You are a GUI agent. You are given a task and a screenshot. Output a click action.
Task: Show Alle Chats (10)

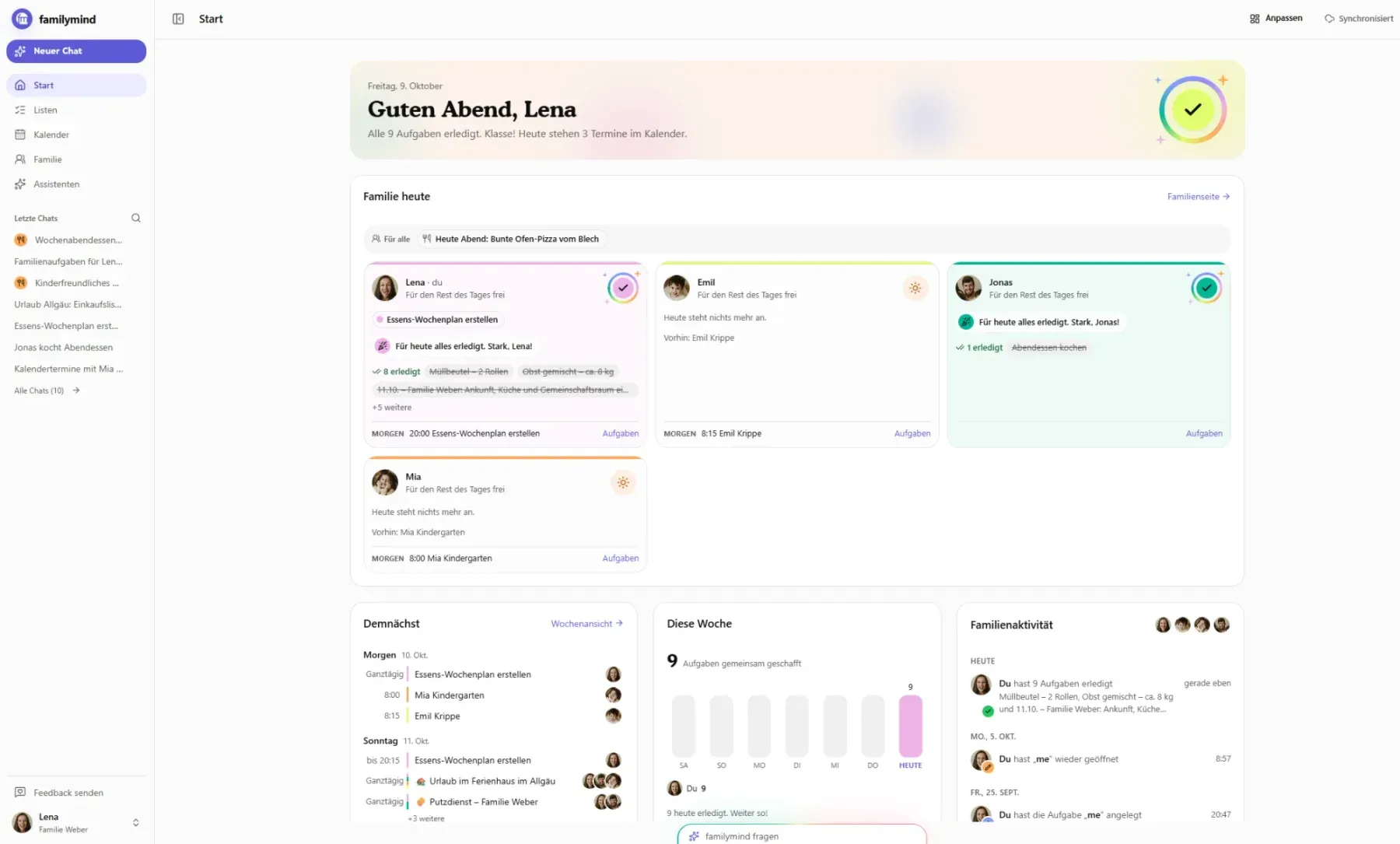pyautogui.click(x=47, y=390)
